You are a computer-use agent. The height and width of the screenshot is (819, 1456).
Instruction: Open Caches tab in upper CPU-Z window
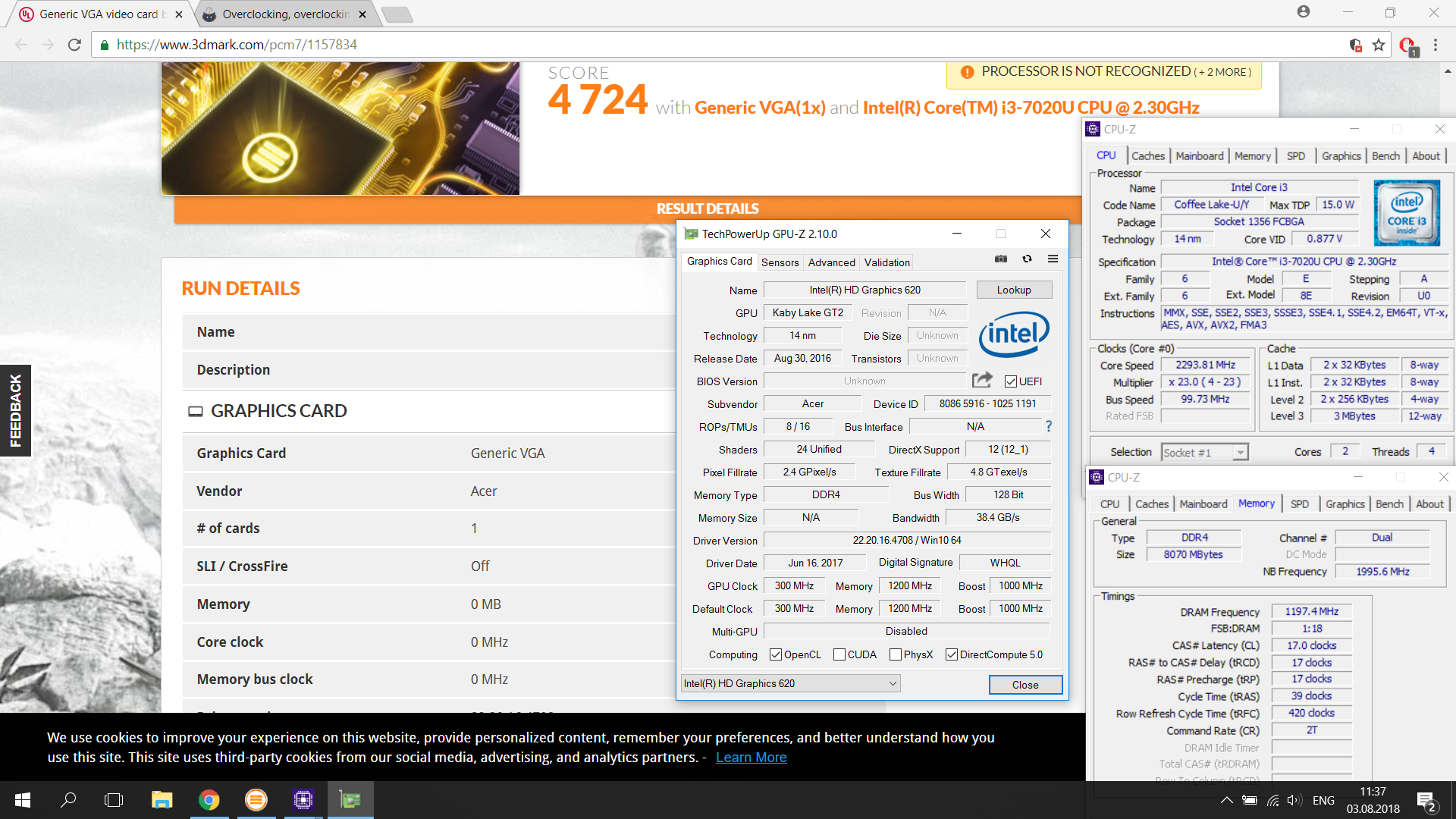[x=1147, y=155]
